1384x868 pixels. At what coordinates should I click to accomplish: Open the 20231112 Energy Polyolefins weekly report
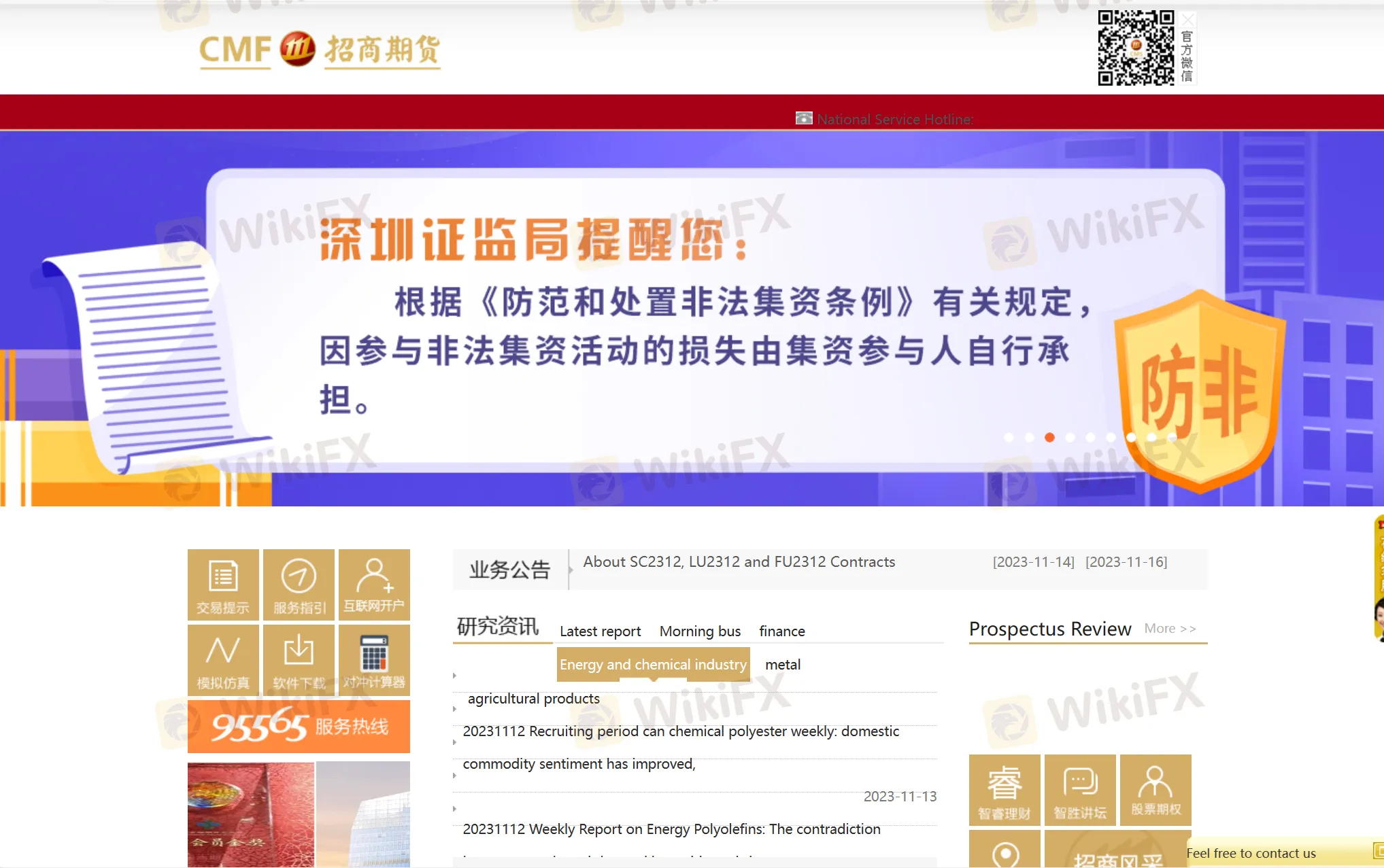671,829
